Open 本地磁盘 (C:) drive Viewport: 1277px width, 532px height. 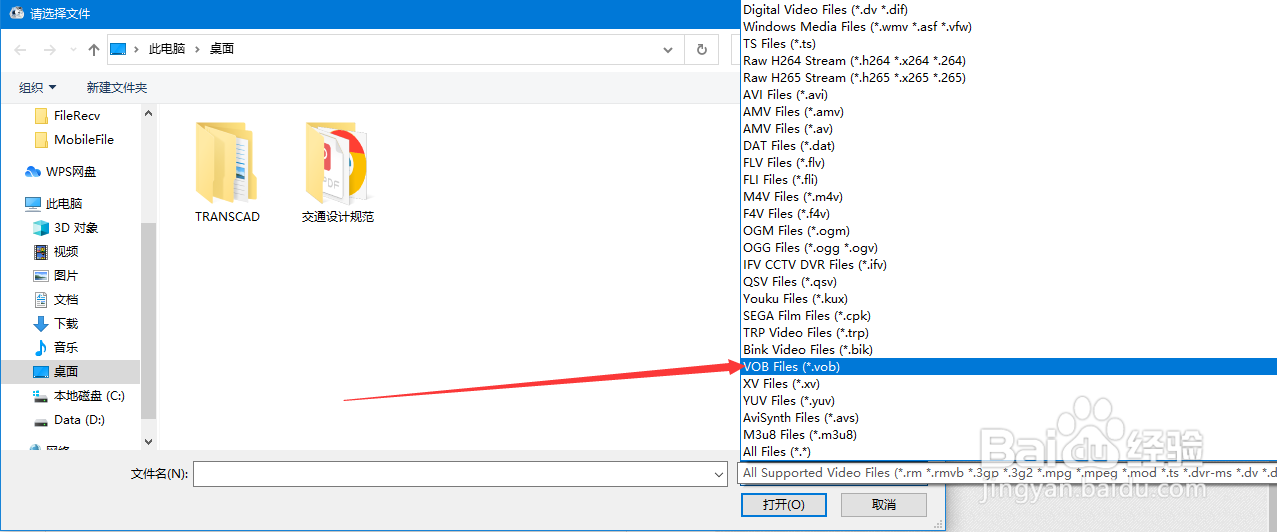(79, 395)
